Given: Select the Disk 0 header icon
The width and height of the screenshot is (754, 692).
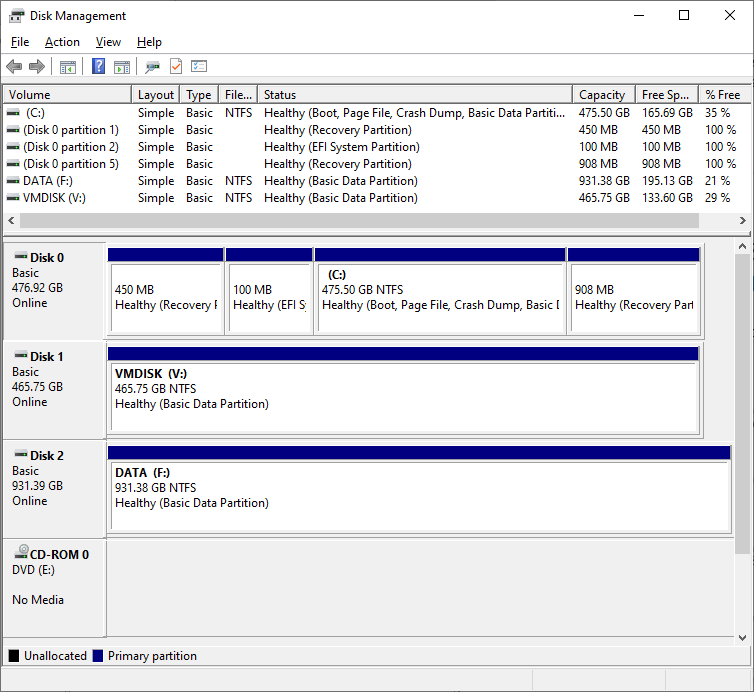Looking at the screenshot, I should click(21, 256).
